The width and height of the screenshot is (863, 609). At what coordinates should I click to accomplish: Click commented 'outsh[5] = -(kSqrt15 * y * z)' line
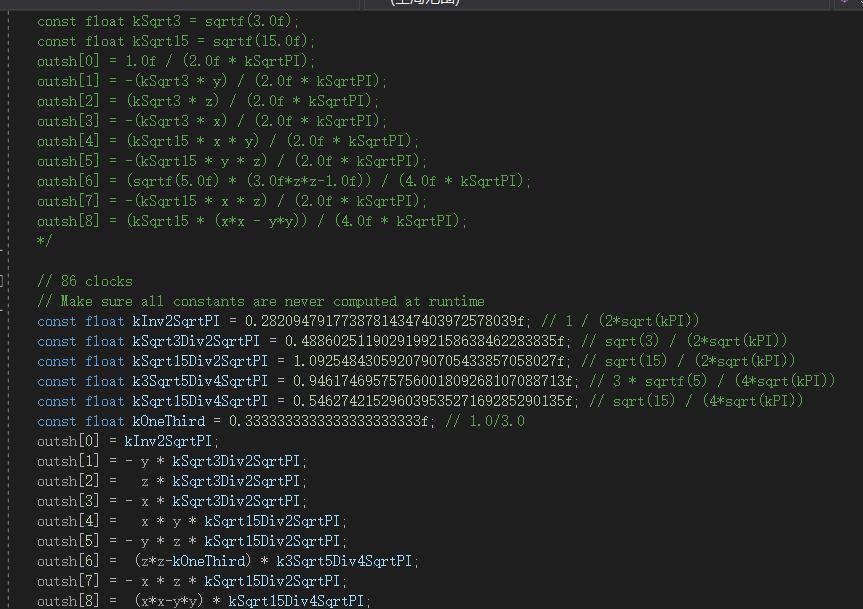pos(232,161)
